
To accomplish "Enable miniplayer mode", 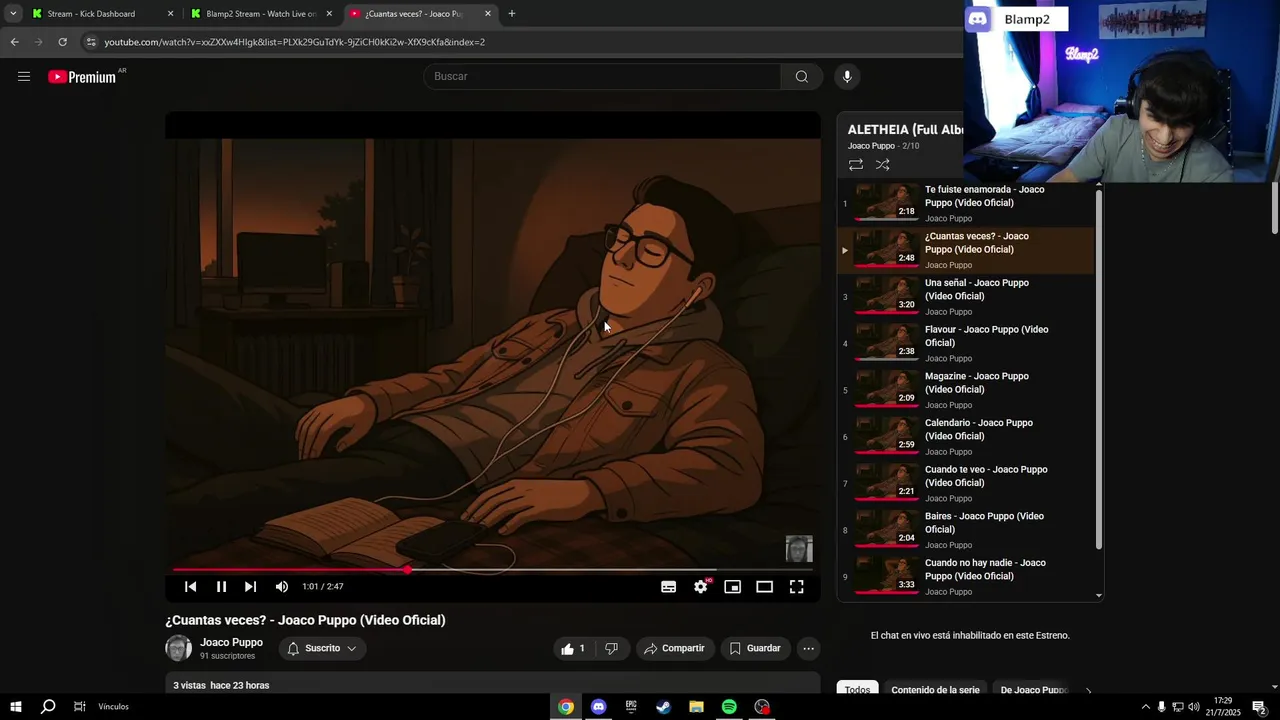I will tap(733, 587).
